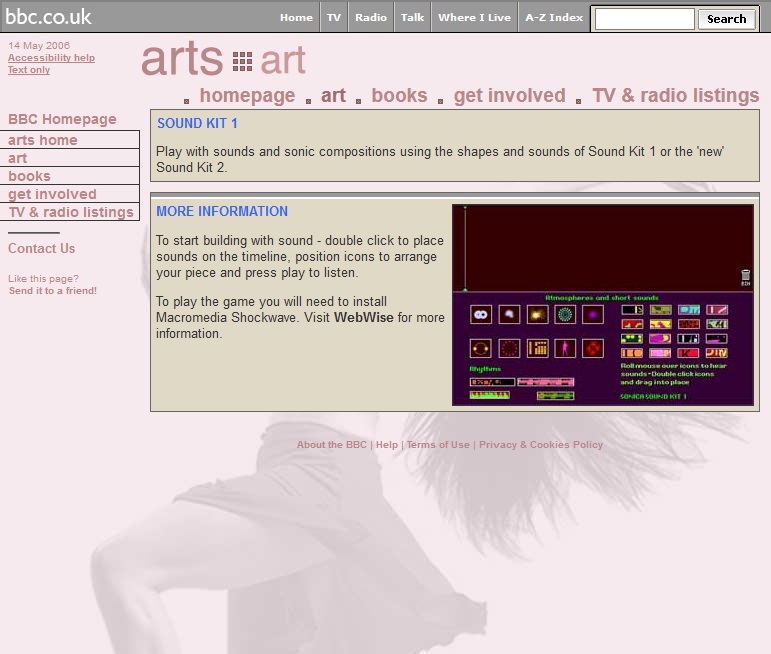Select the yellow equalizer bars sound icon

pyautogui.click(x=537, y=348)
